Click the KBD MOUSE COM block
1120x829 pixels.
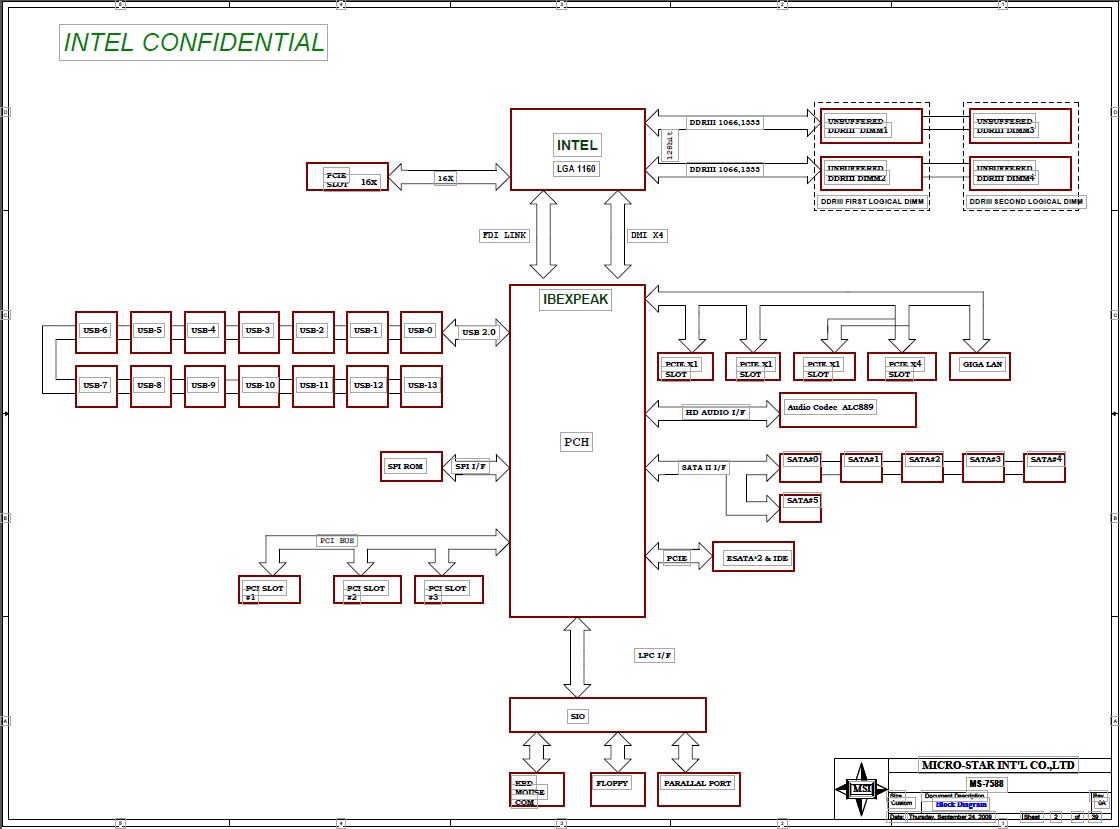(x=536, y=790)
